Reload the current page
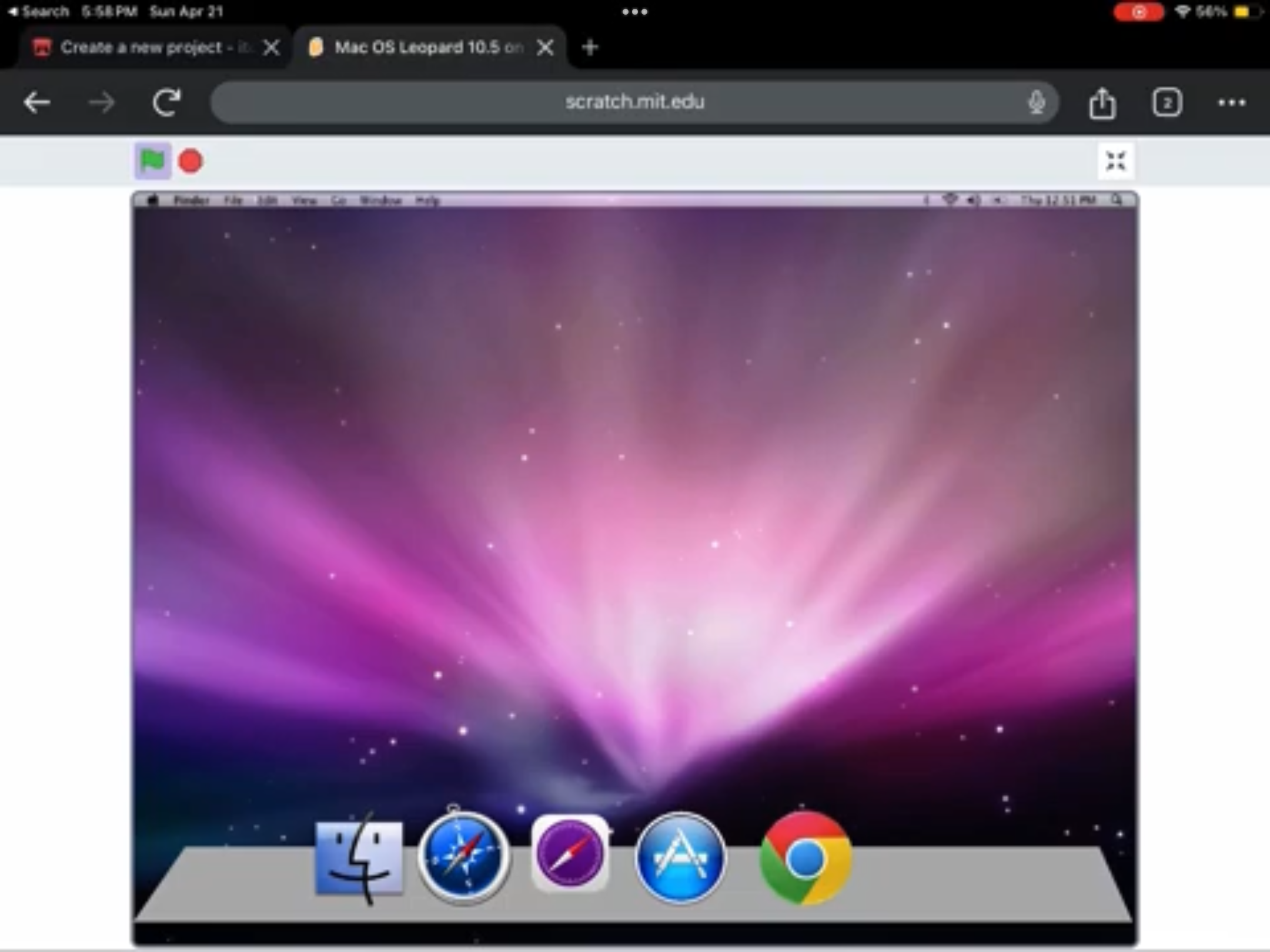The height and width of the screenshot is (952, 1270). point(167,102)
